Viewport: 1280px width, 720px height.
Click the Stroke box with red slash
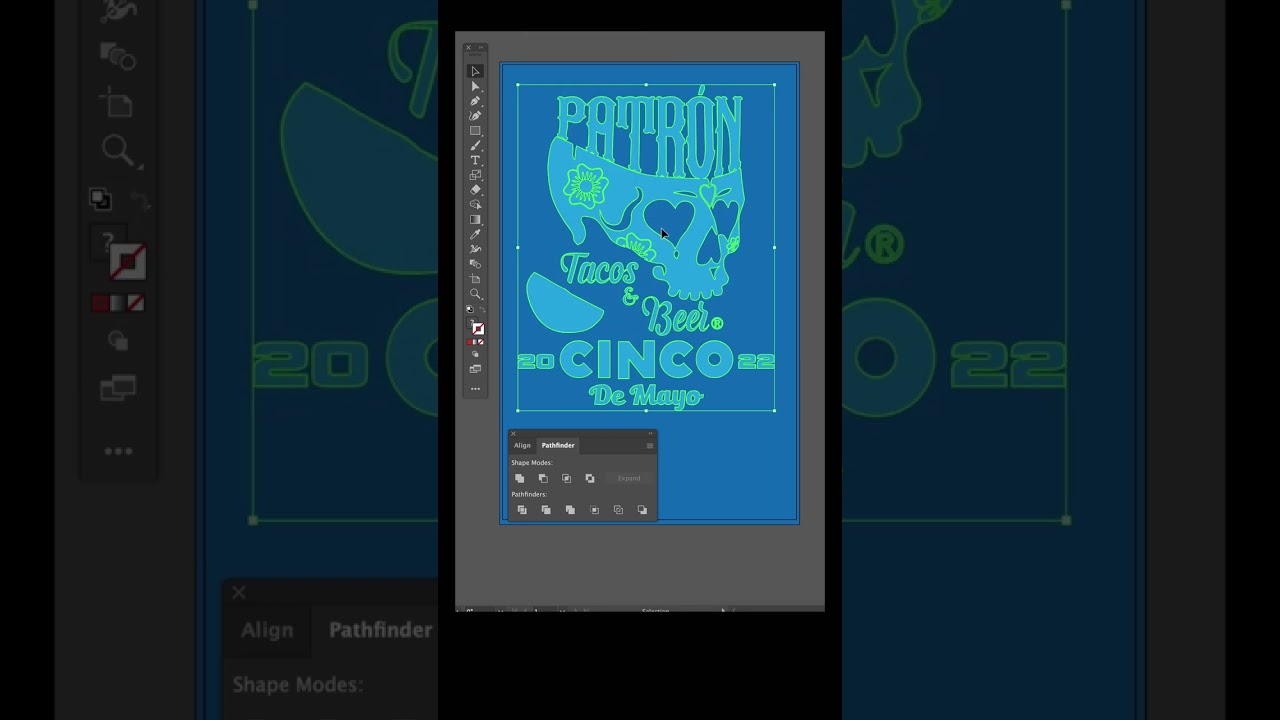(478, 329)
